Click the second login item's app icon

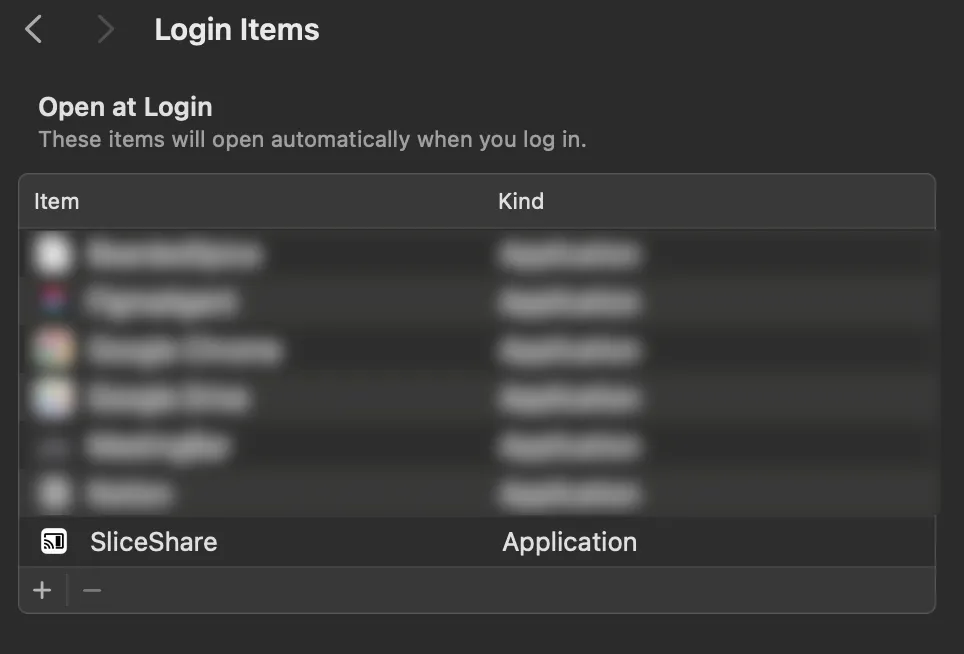click(x=53, y=302)
